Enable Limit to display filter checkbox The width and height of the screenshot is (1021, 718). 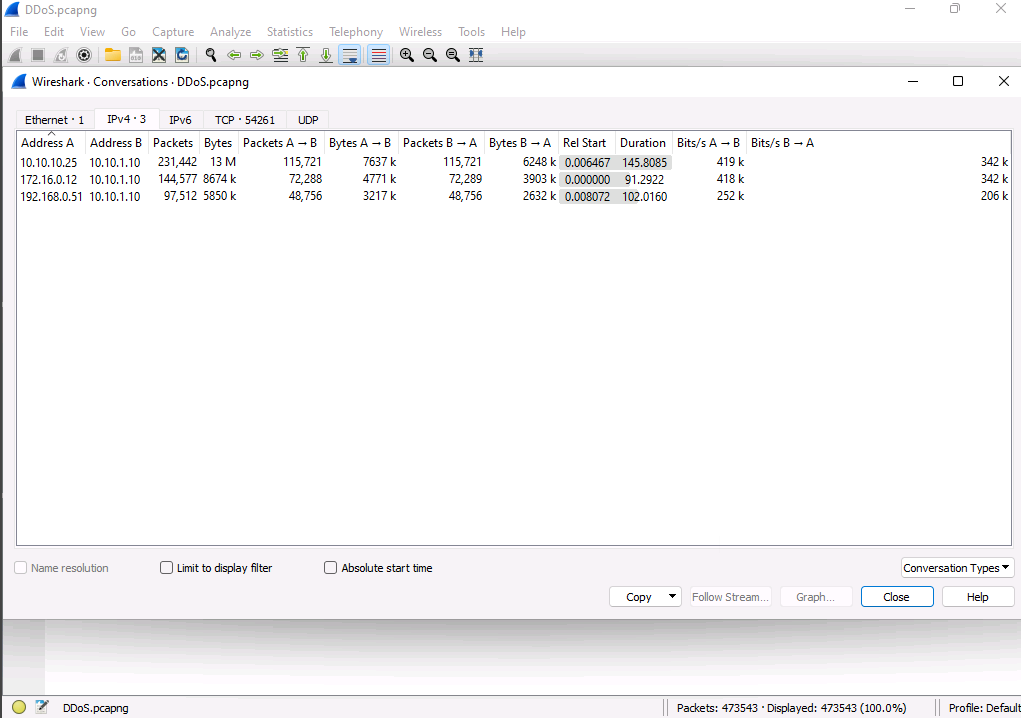click(x=167, y=568)
